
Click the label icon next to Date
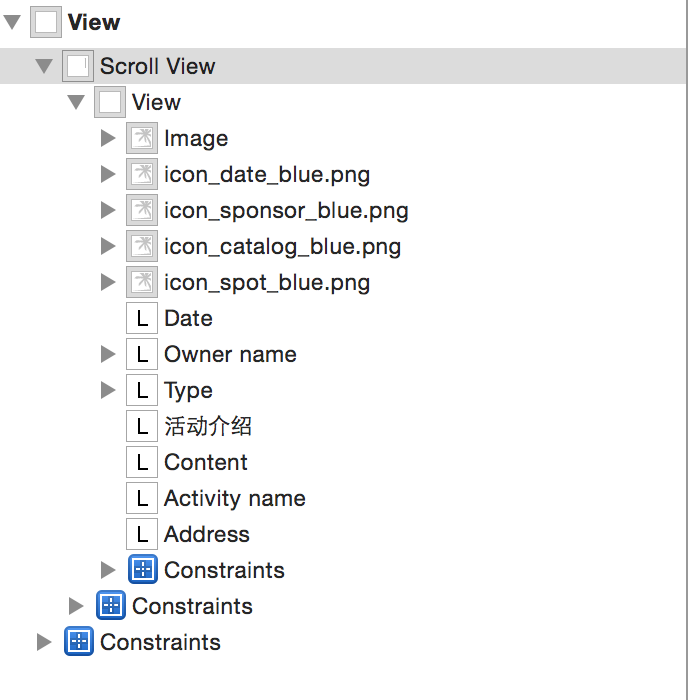(142, 318)
